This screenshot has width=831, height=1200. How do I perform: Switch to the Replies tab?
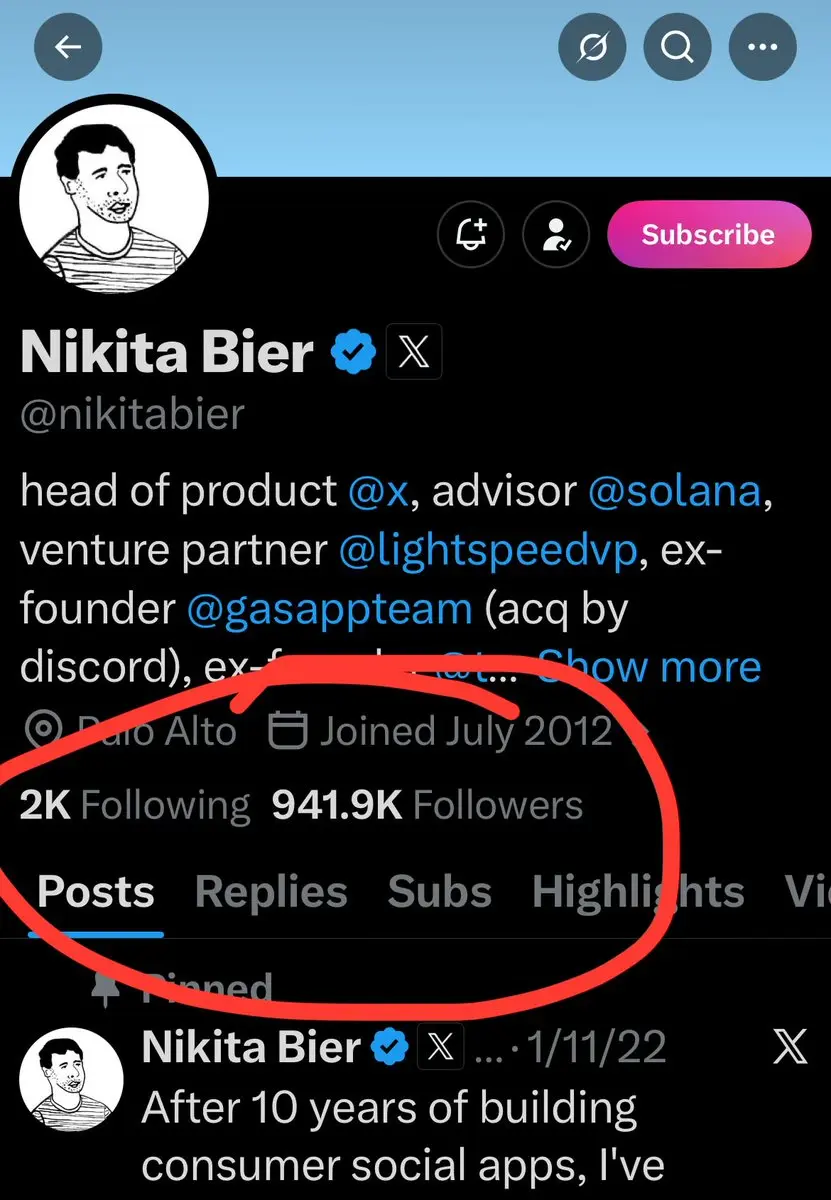271,892
